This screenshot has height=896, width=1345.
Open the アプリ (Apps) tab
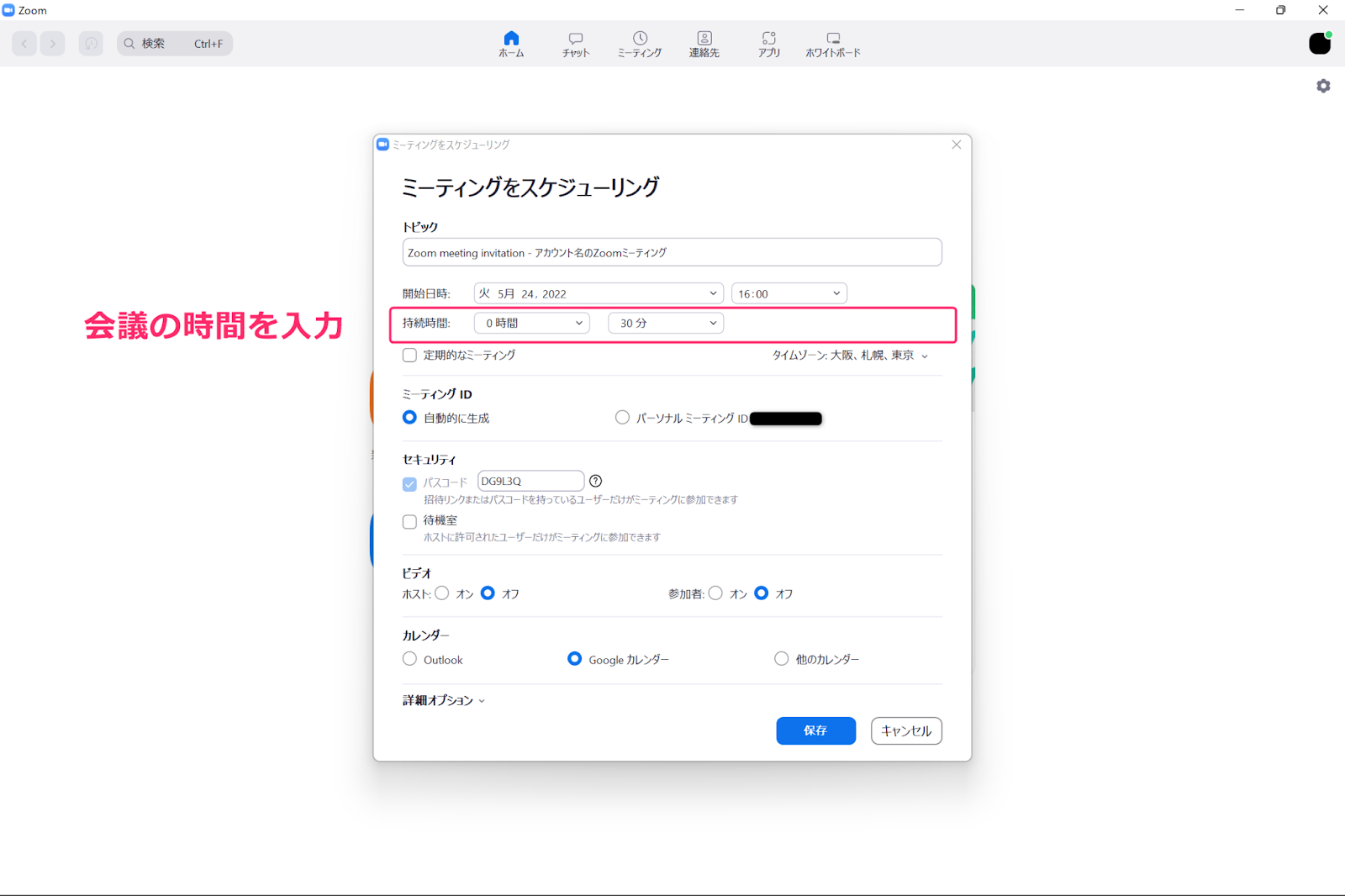(769, 44)
